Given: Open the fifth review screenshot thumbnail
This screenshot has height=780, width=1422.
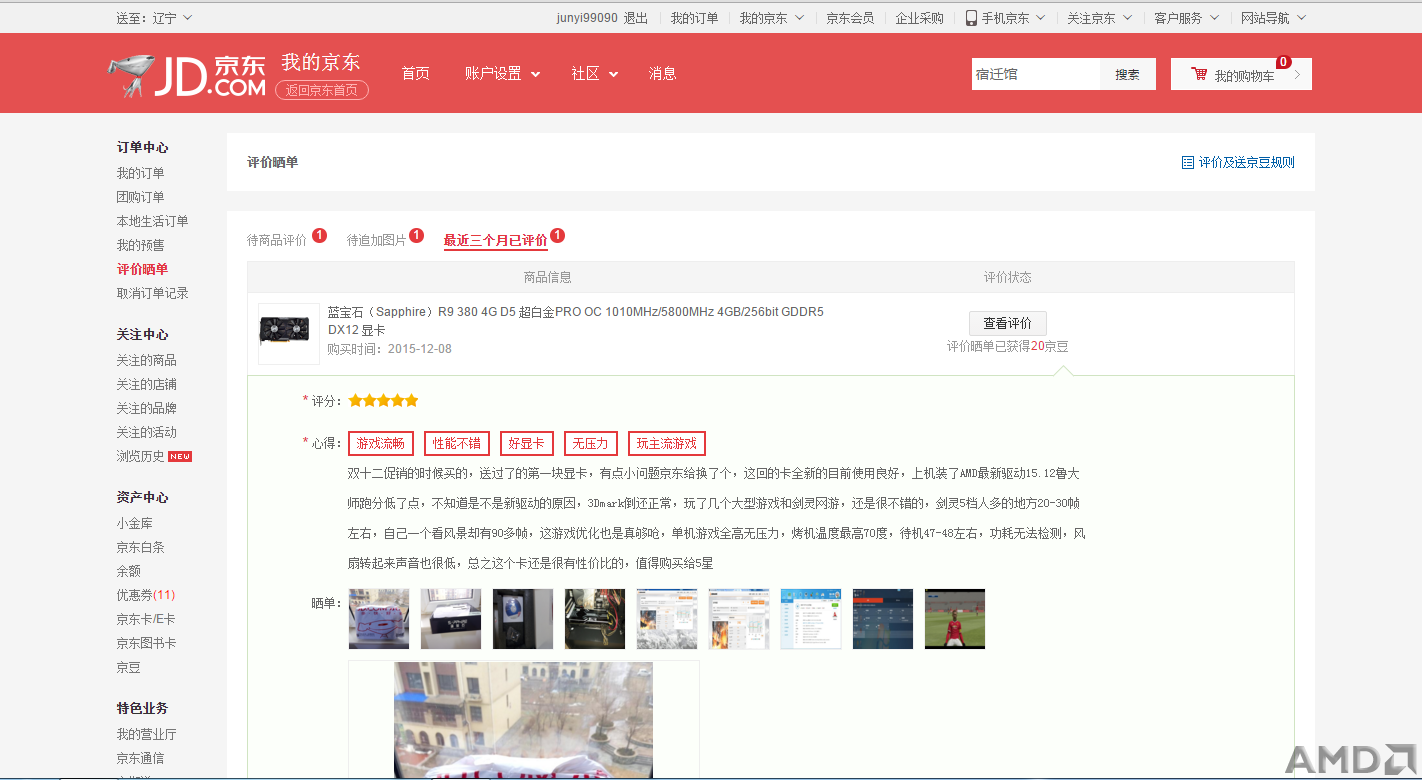Looking at the screenshot, I should point(667,619).
